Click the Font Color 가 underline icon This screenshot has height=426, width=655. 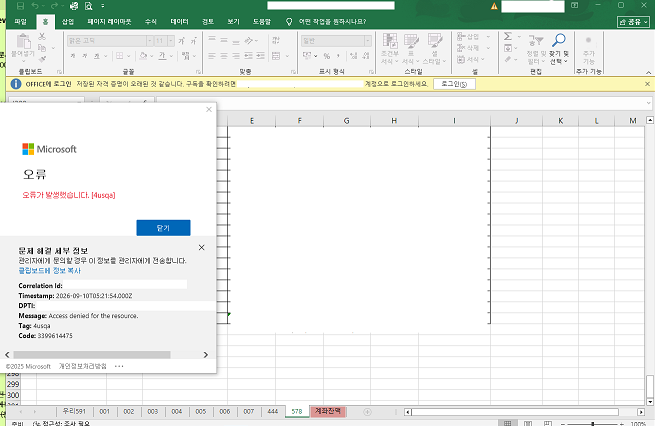pos(162,56)
